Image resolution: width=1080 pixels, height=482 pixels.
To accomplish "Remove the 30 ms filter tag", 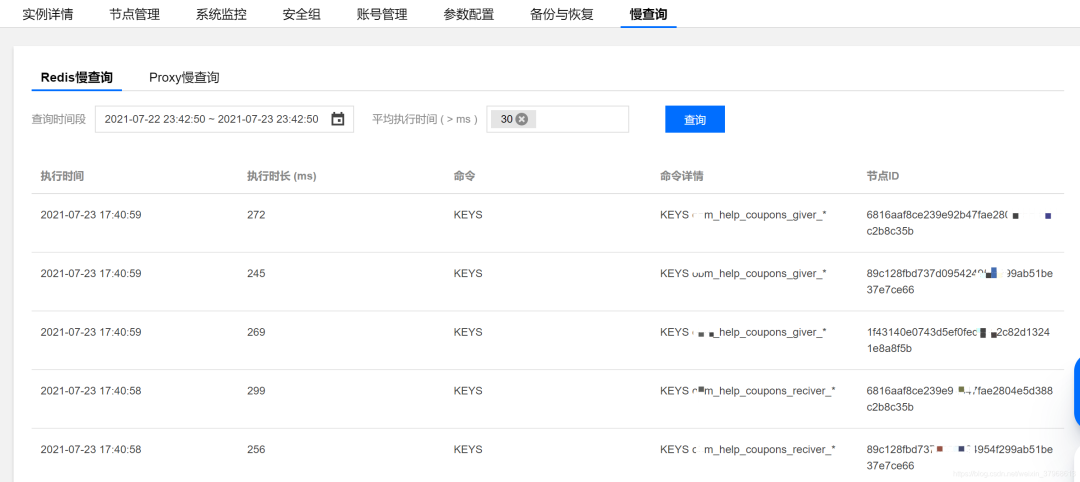I will coord(522,119).
